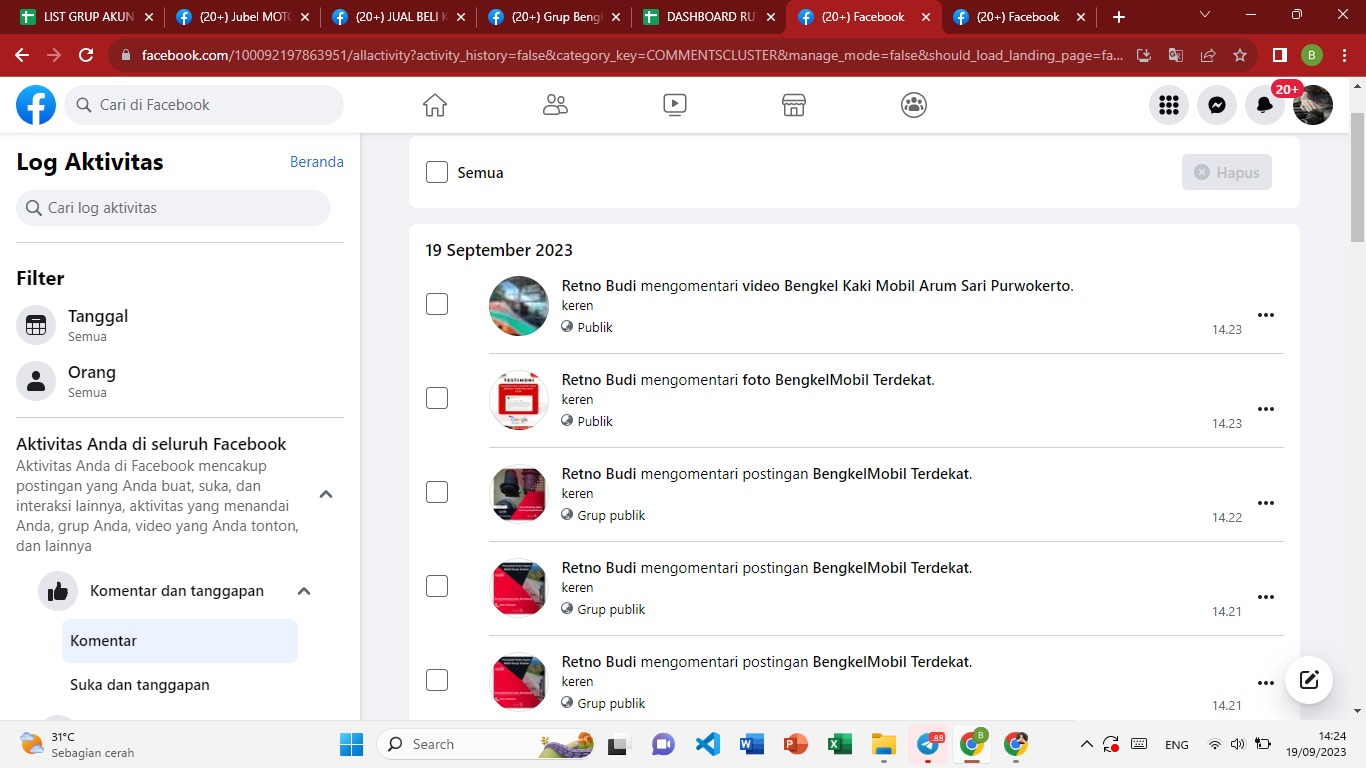Open TESTIMONI thumbnail of foto comment

tap(519, 400)
